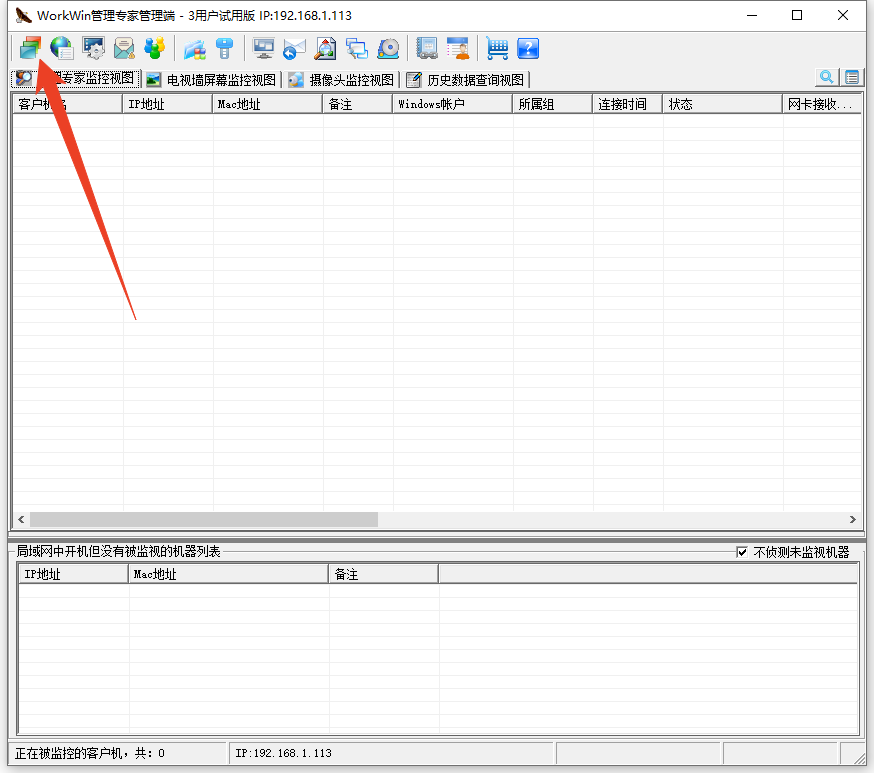Screen dimensions: 874x773
Task: Click the disc drive toolbar icon
Action: 388,48
